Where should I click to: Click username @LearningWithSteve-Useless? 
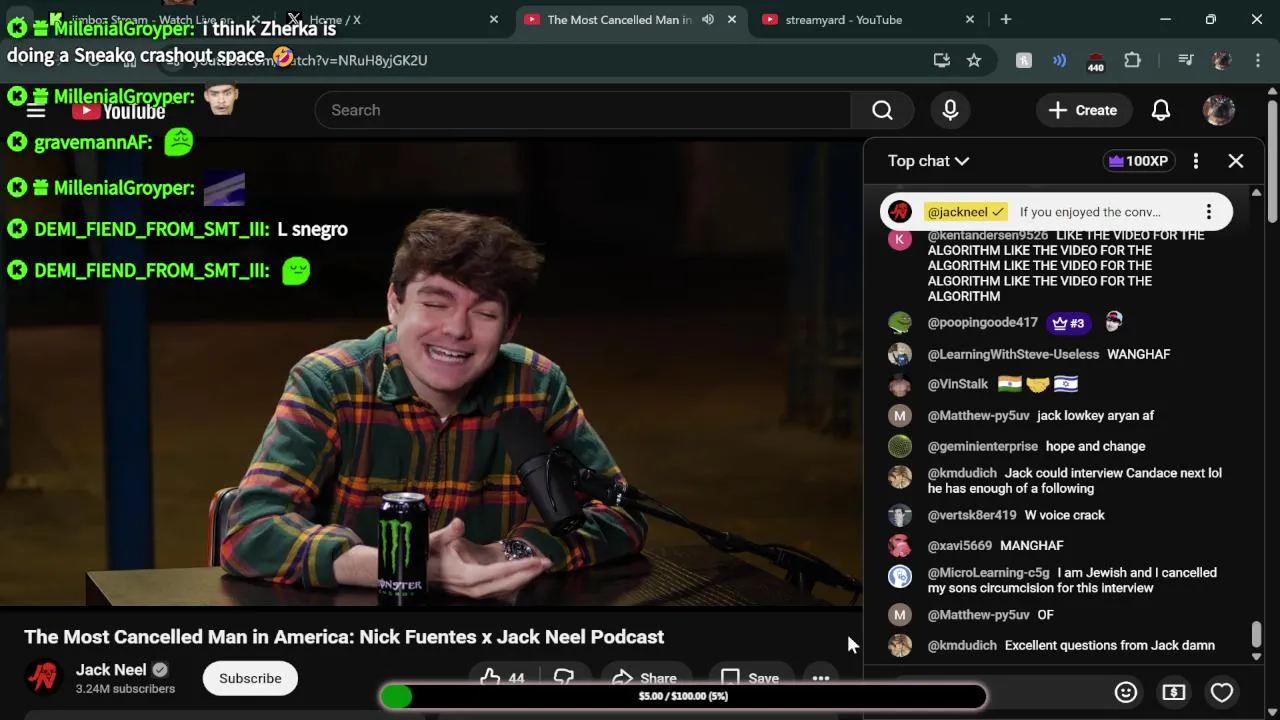point(1013,354)
